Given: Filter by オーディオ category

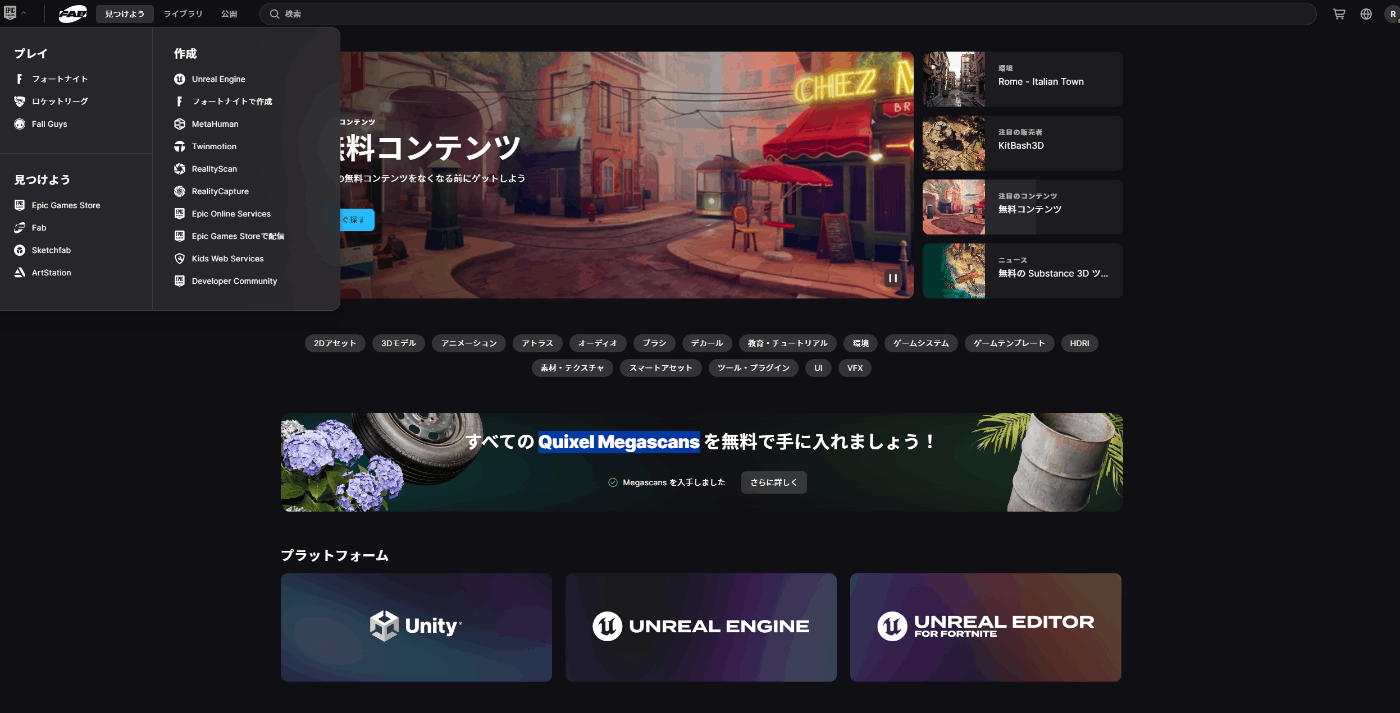Looking at the screenshot, I should coord(598,343).
